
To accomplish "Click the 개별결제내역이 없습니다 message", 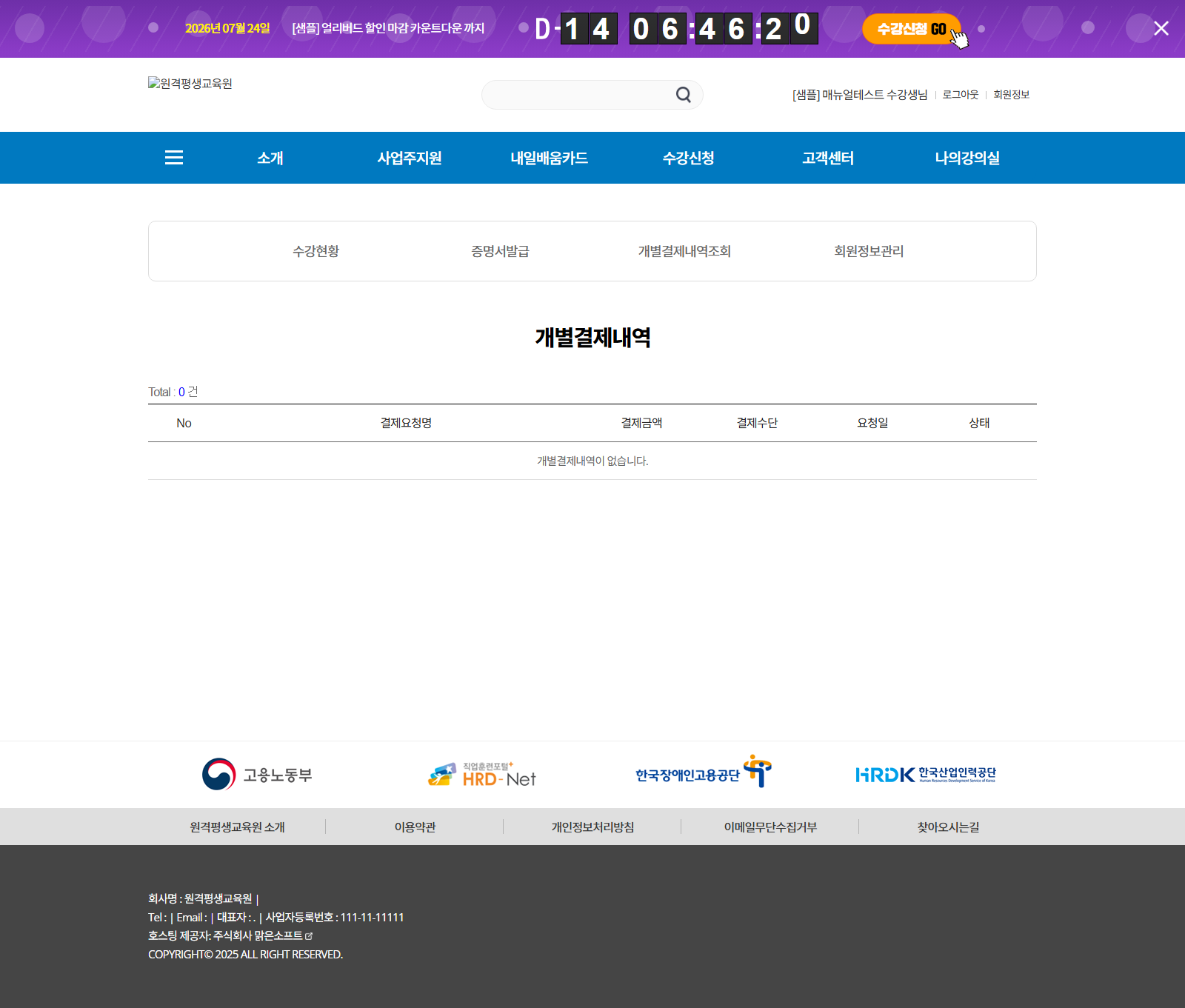I will coord(592,461).
